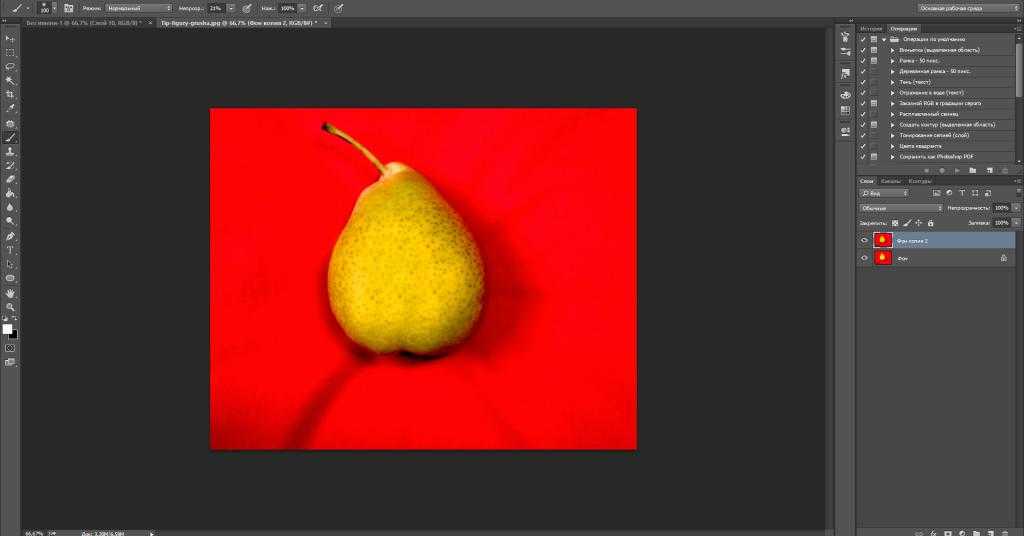
Task: Enable airbrush mode in options bar
Action: click(x=318, y=8)
